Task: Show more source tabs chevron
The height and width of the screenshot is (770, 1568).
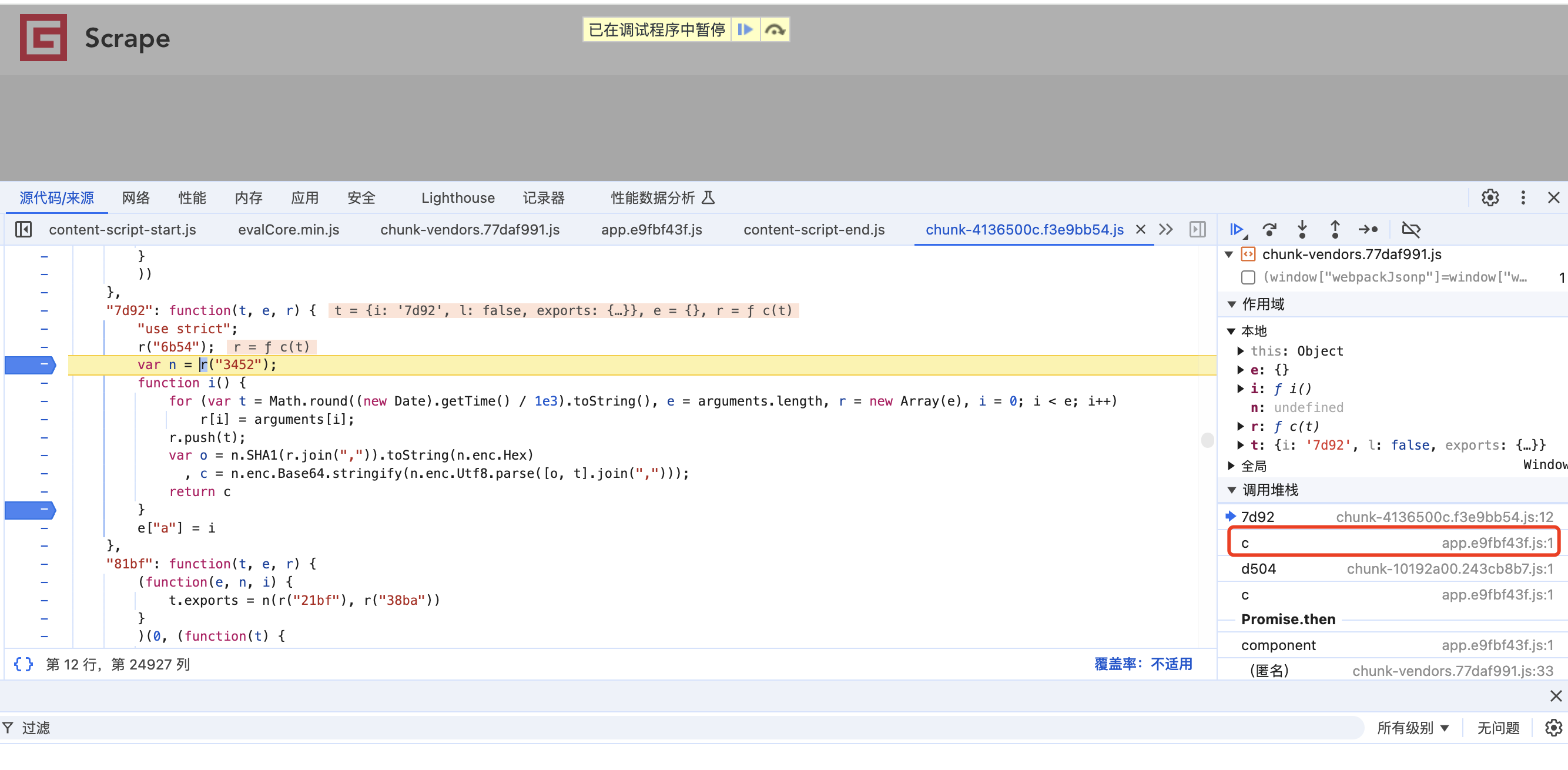Action: pyautogui.click(x=1165, y=229)
